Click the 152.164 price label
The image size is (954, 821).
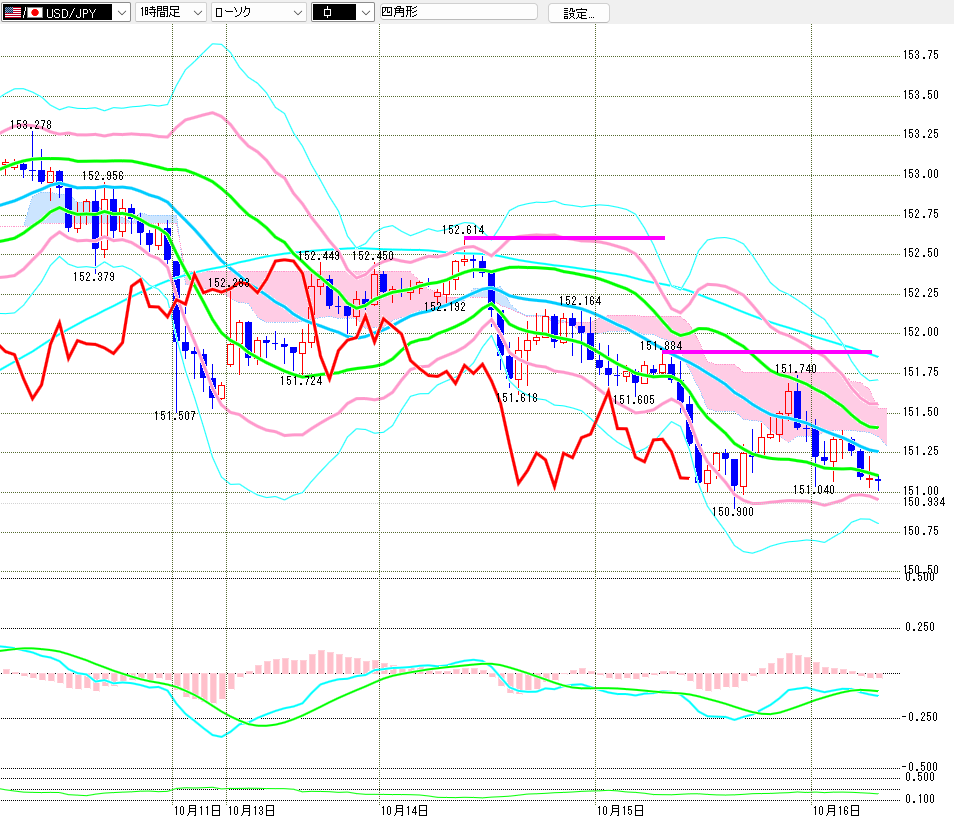580,300
